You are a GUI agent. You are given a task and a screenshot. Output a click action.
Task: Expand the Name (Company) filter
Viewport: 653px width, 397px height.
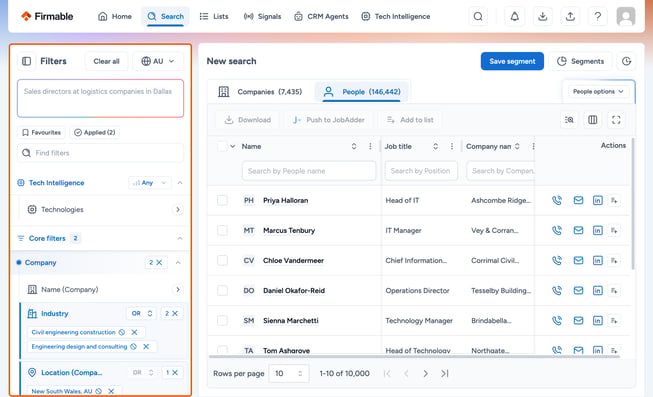178,290
